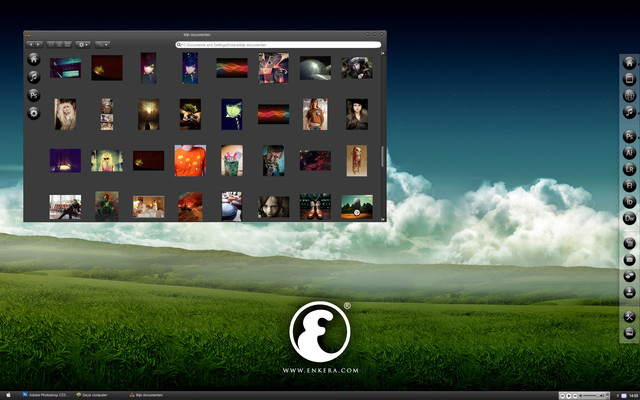
Task: Click the search magnifier in the address bar
Action: point(179,44)
